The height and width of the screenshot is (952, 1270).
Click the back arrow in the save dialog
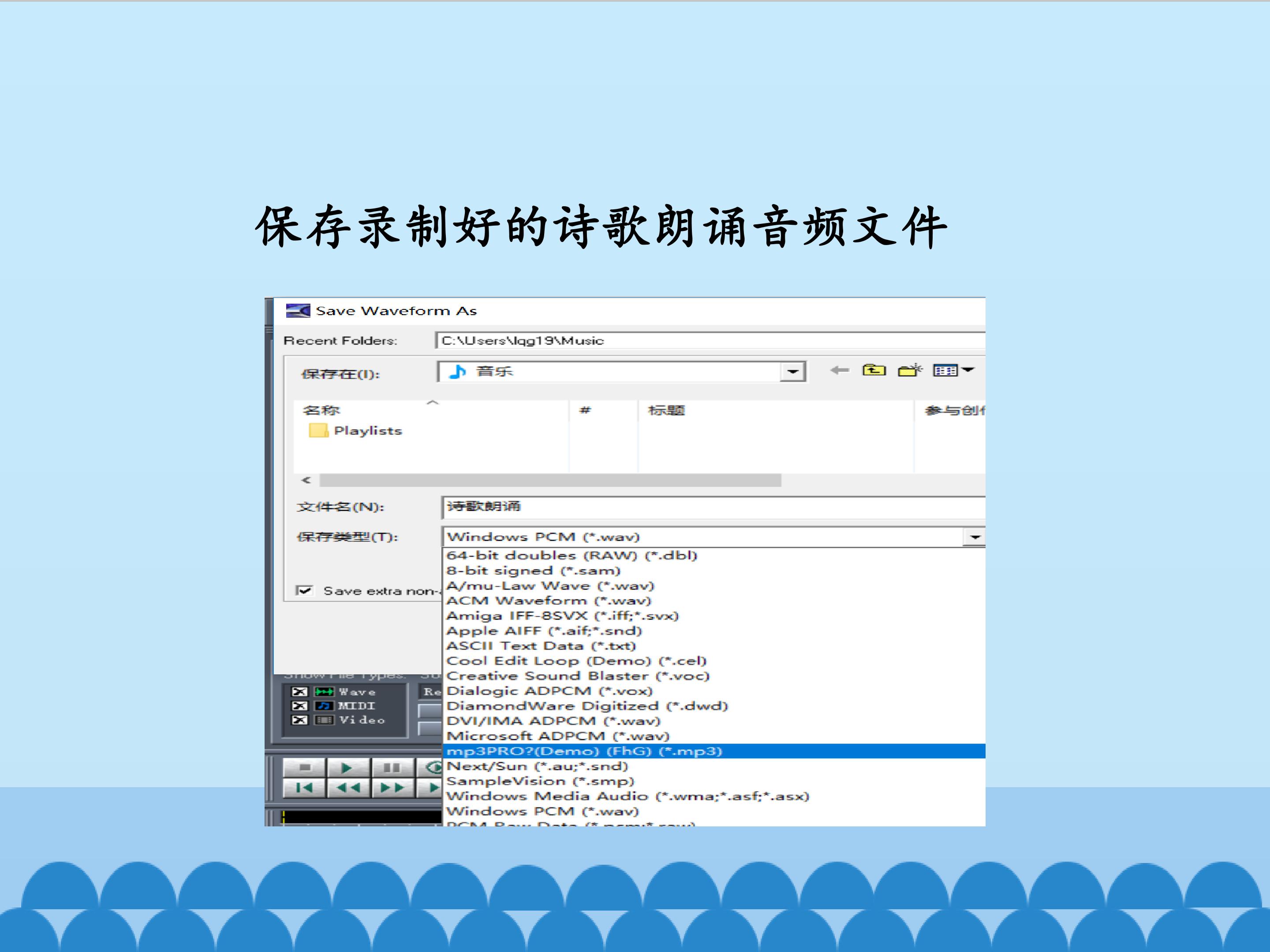(840, 371)
